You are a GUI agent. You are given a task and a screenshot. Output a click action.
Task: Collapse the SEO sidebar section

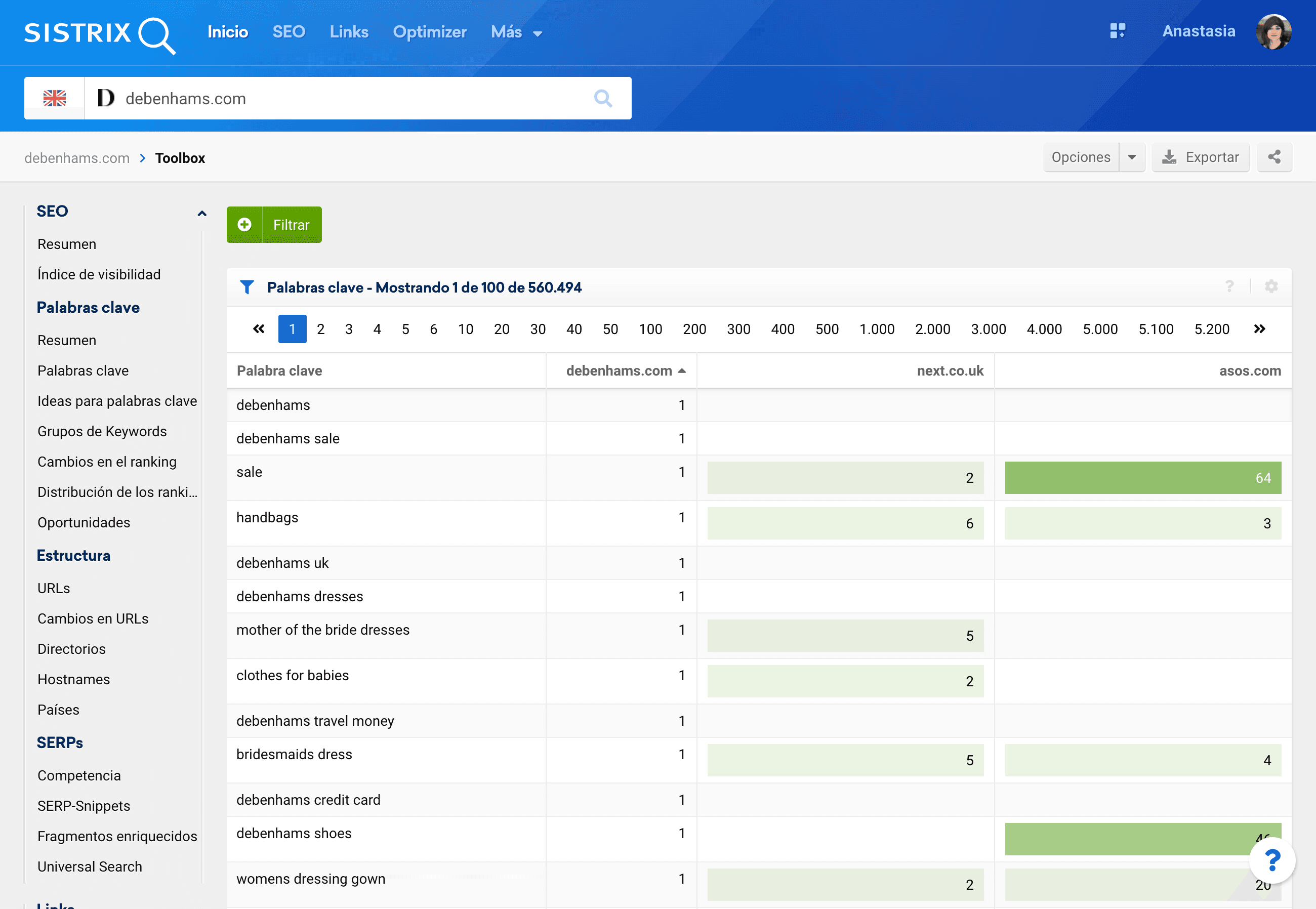click(x=201, y=213)
